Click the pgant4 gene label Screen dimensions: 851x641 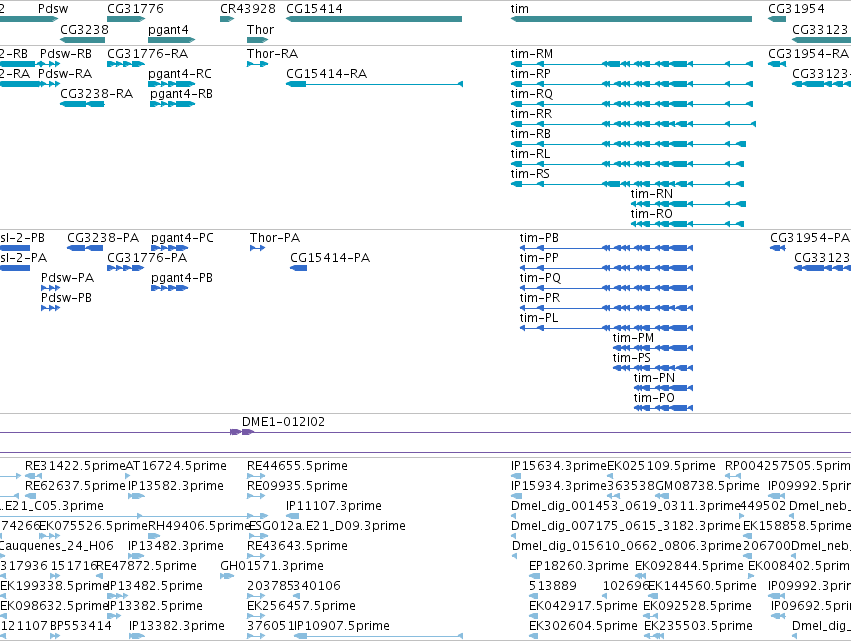tap(168, 30)
